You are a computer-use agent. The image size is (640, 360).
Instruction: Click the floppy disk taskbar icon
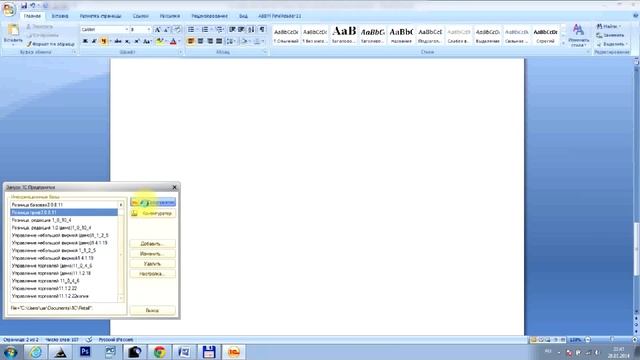(x=209, y=351)
